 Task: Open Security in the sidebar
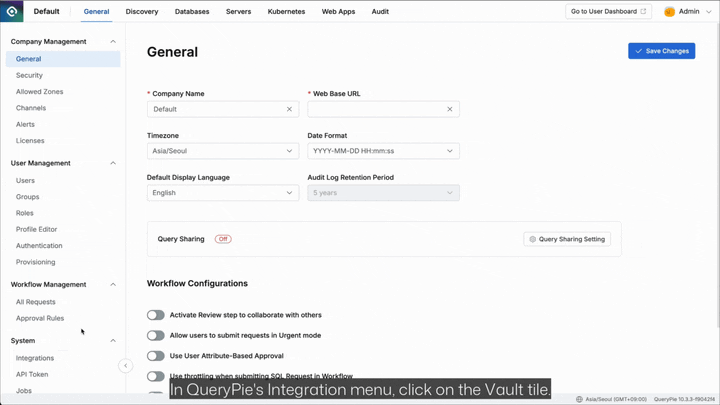click(x=29, y=75)
